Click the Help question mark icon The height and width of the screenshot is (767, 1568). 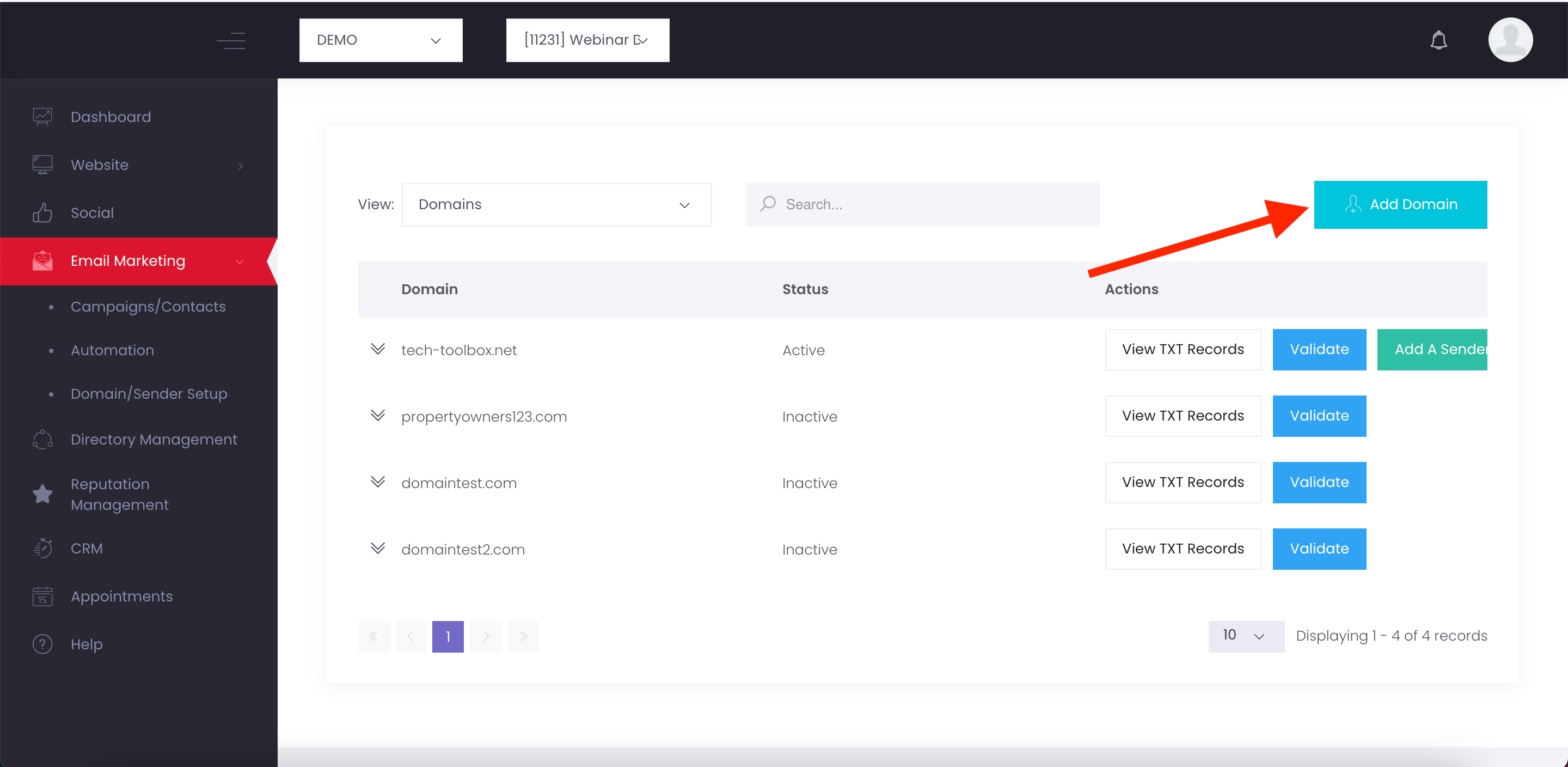pyautogui.click(x=42, y=644)
